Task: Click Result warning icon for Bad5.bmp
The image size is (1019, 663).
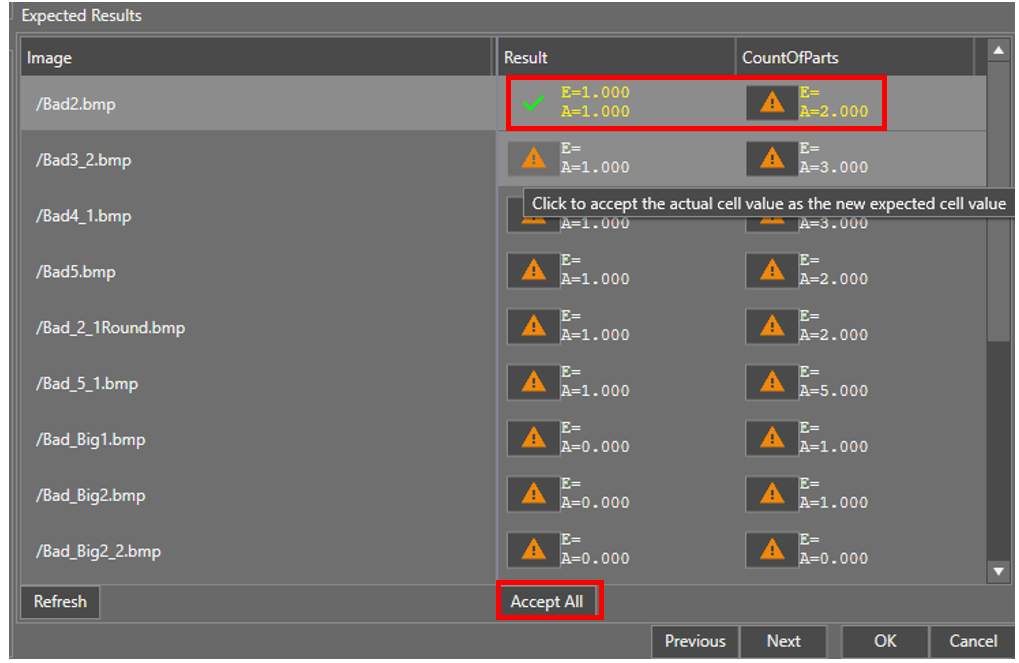Action: click(x=533, y=270)
